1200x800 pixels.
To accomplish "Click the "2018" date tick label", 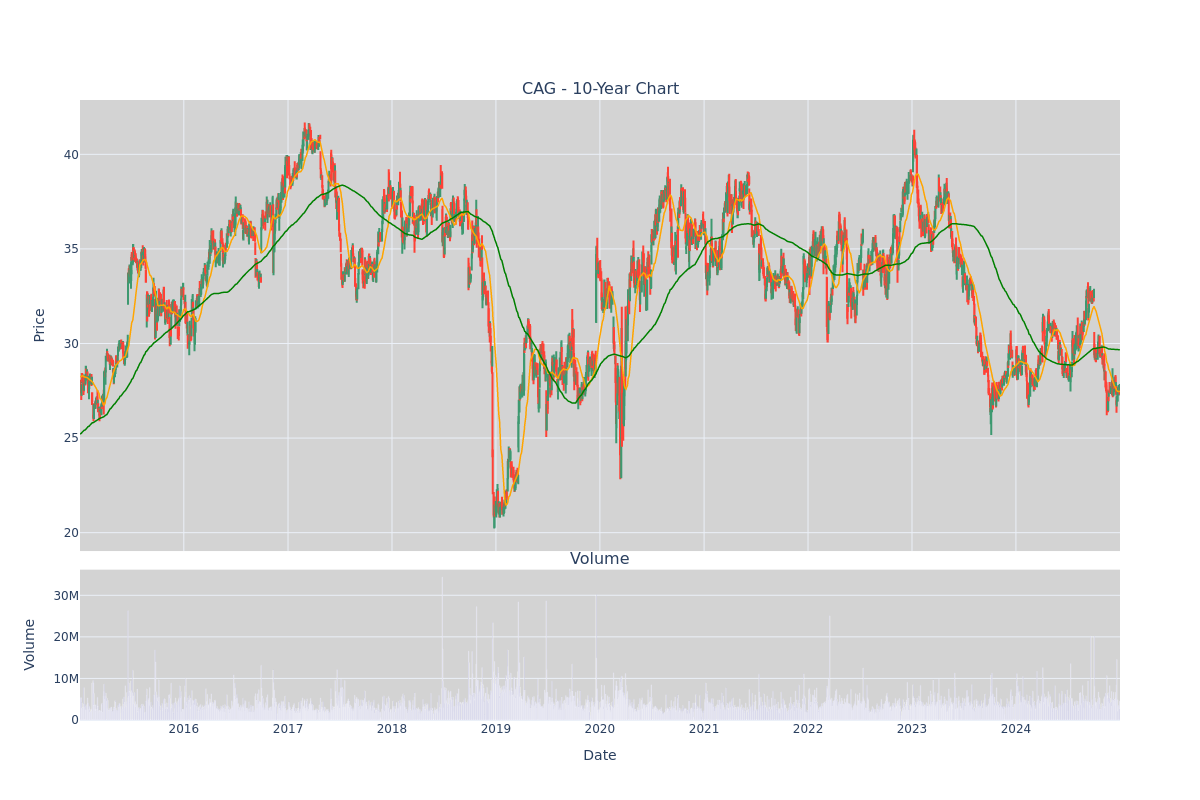I will point(392,730).
